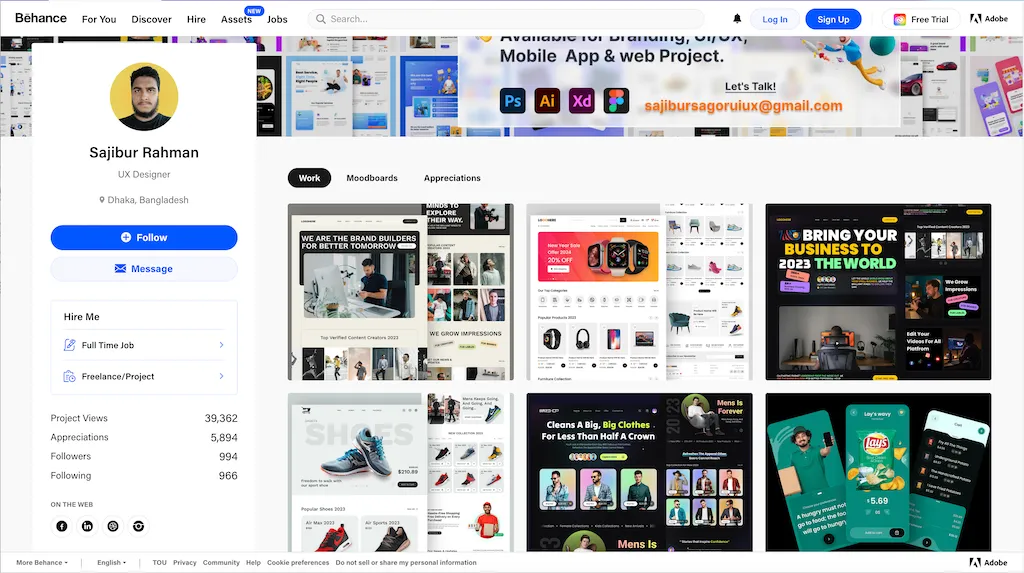Open the Shoes website project thumbnail

[x=401, y=472]
